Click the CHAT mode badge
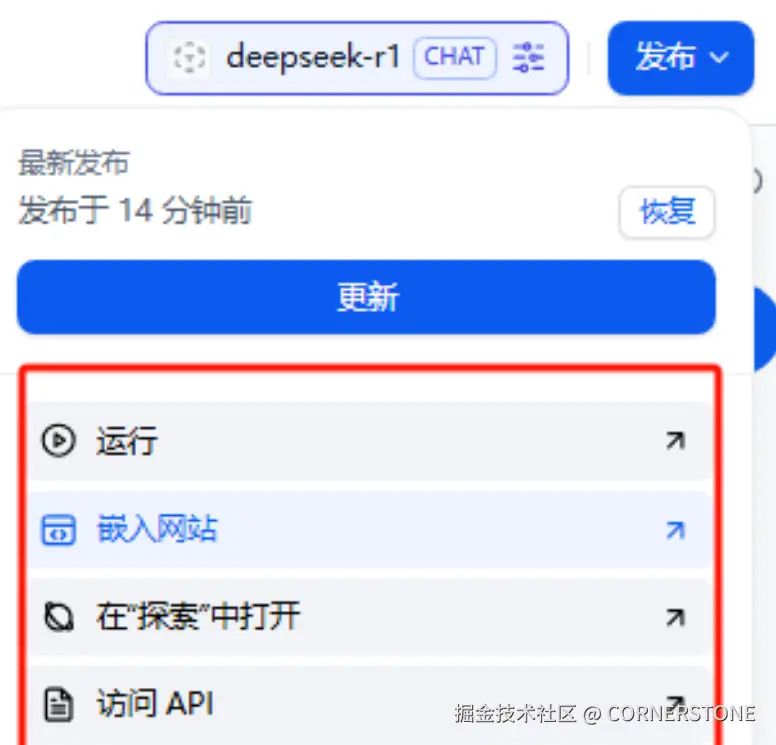The height and width of the screenshot is (745, 776). point(455,57)
